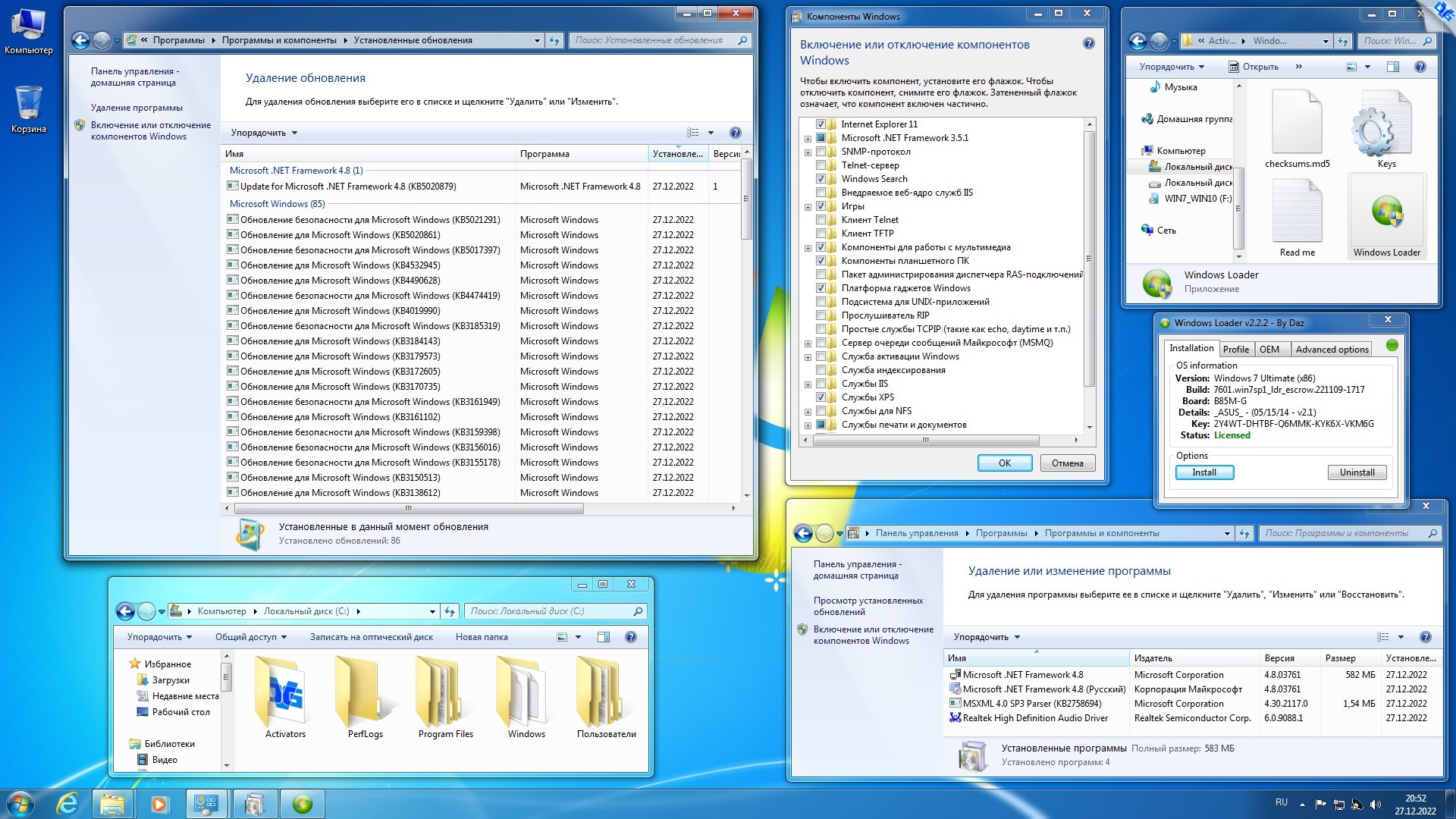Click the Start button on taskbar
The image size is (1456, 819).
20,804
